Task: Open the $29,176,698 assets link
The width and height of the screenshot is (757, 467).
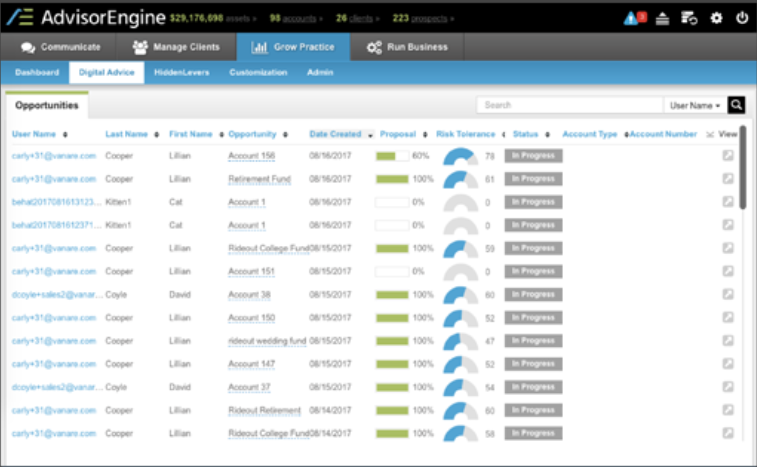Action: coord(213,18)
